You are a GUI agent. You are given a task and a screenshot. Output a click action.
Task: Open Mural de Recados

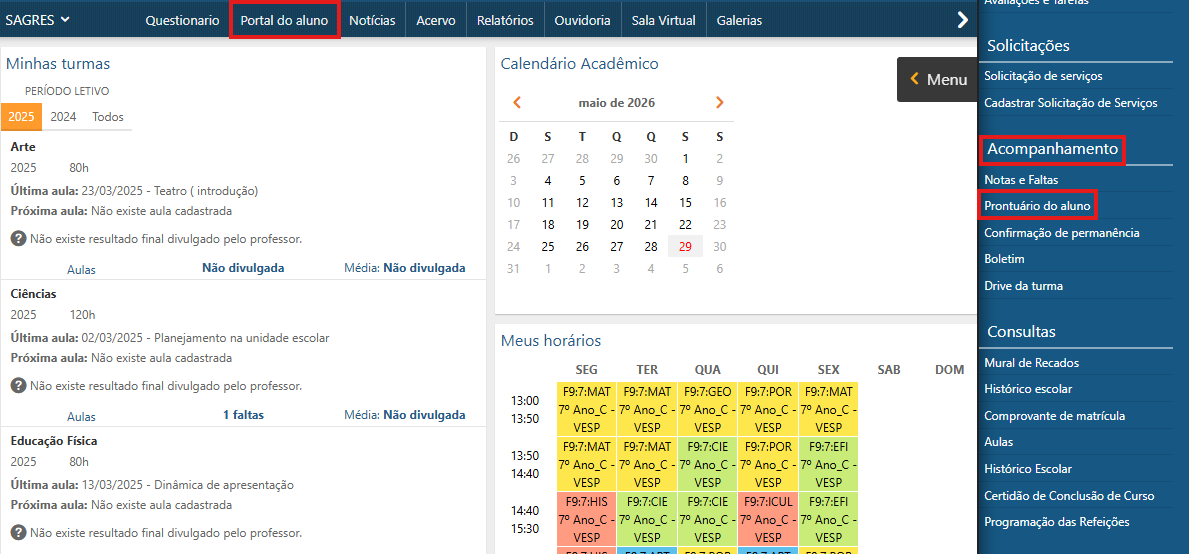[x=1031, y=362]
